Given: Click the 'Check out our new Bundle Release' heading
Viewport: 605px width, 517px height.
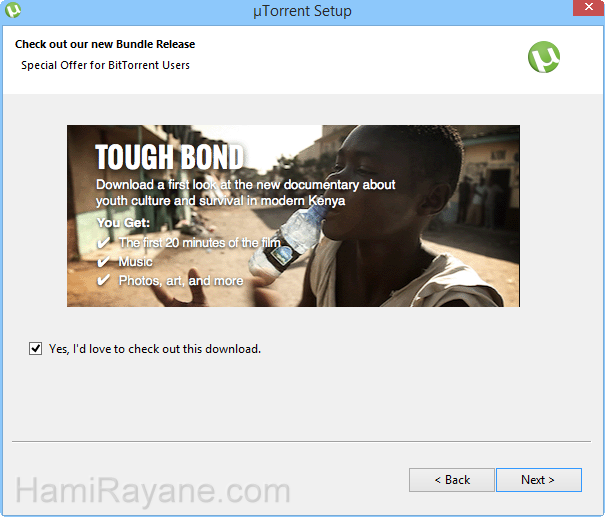Looking at the screenshot, I should click(105, 44).
